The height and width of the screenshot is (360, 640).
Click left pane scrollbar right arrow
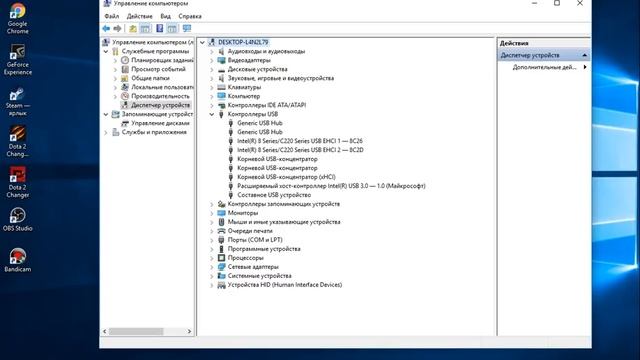pos(189,331)
